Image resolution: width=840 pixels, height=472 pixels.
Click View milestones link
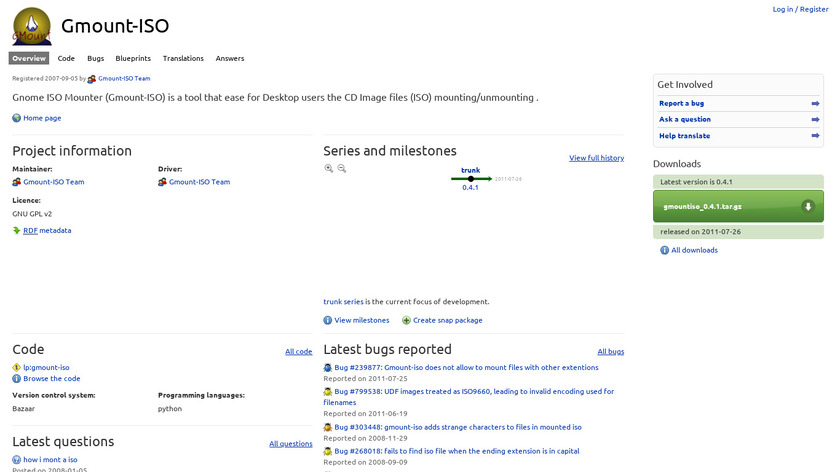(362, 320)
